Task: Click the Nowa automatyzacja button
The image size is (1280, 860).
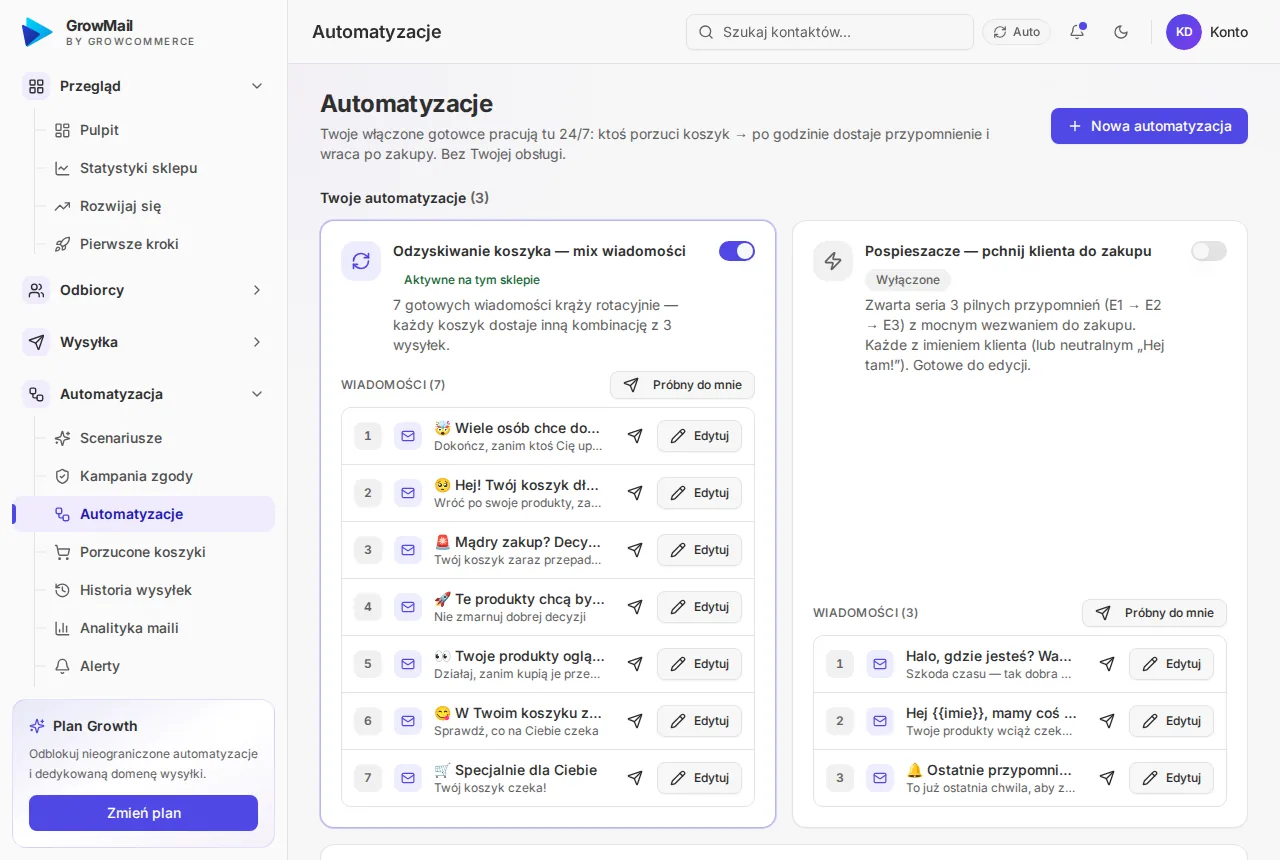Action: tap(1149, 126)
